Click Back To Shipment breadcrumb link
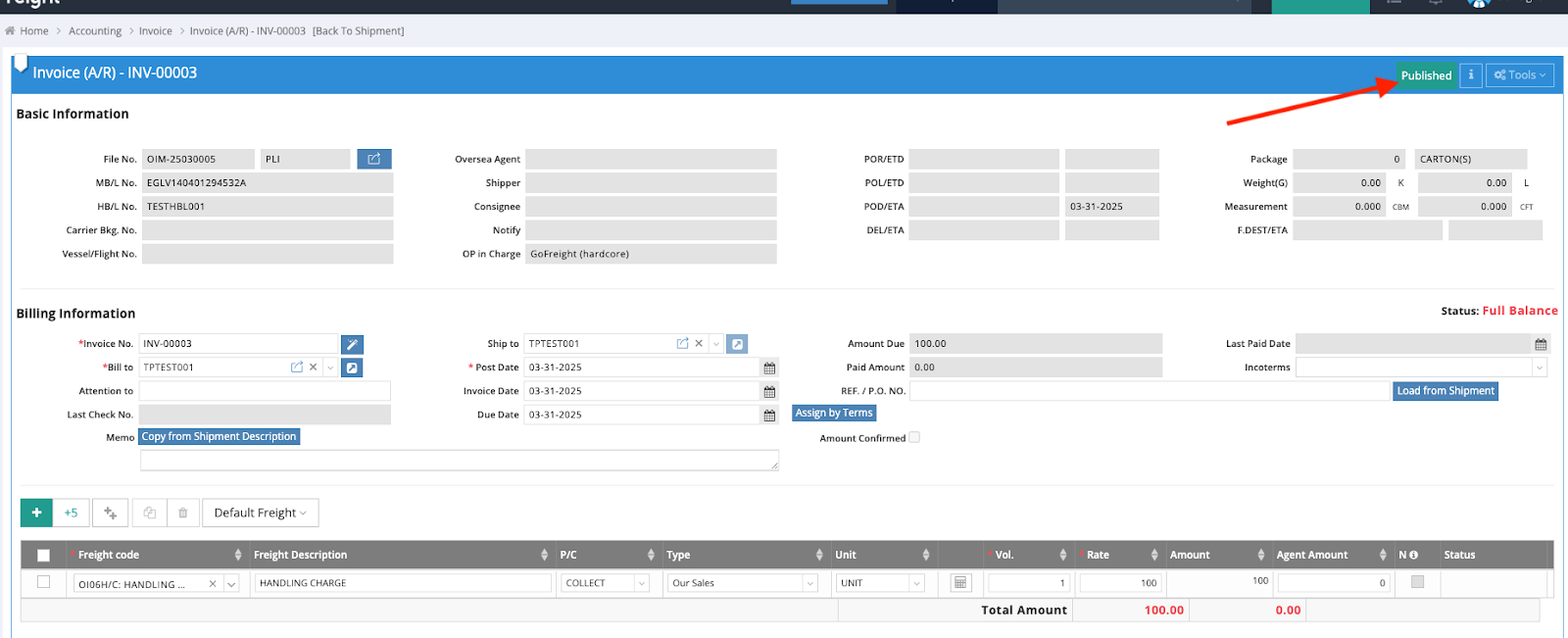This screenshot has width=1568, height=638. click(358, 31)
